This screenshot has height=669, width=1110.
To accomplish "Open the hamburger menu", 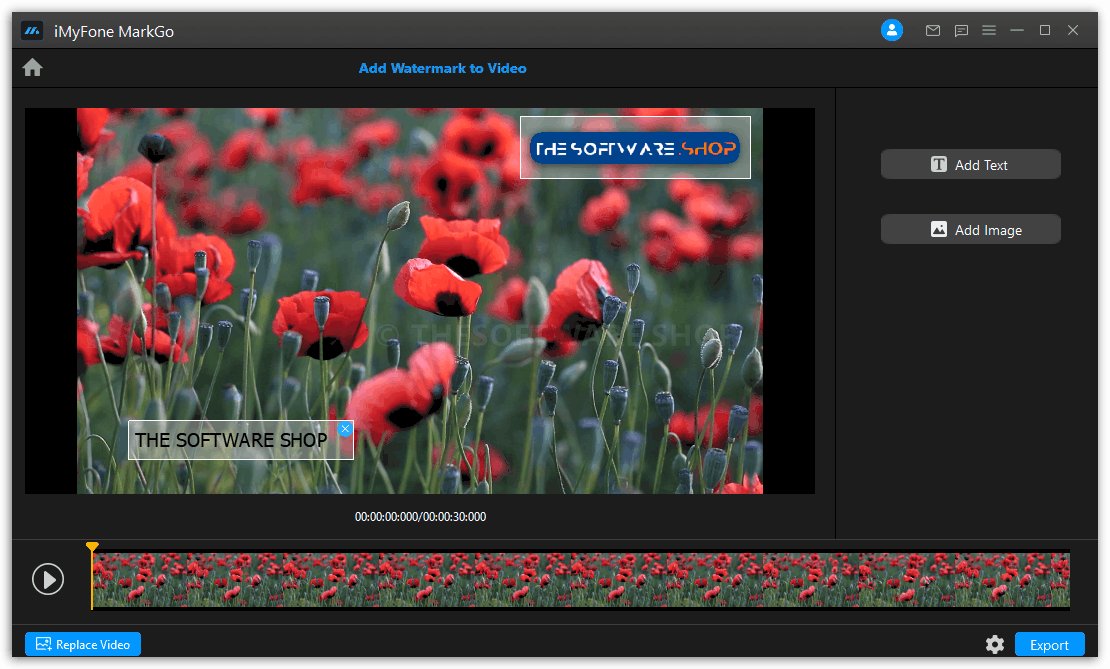I will click(x=989, y=30).
